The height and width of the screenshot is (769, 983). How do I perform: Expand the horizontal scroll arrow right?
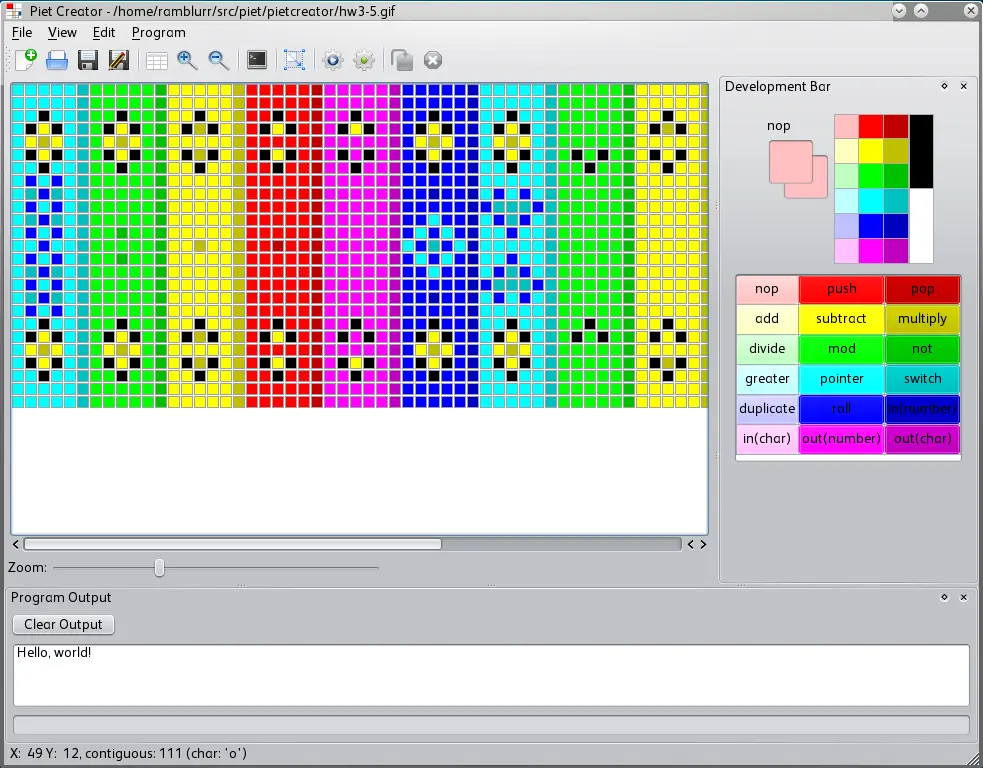coord(703,544)
